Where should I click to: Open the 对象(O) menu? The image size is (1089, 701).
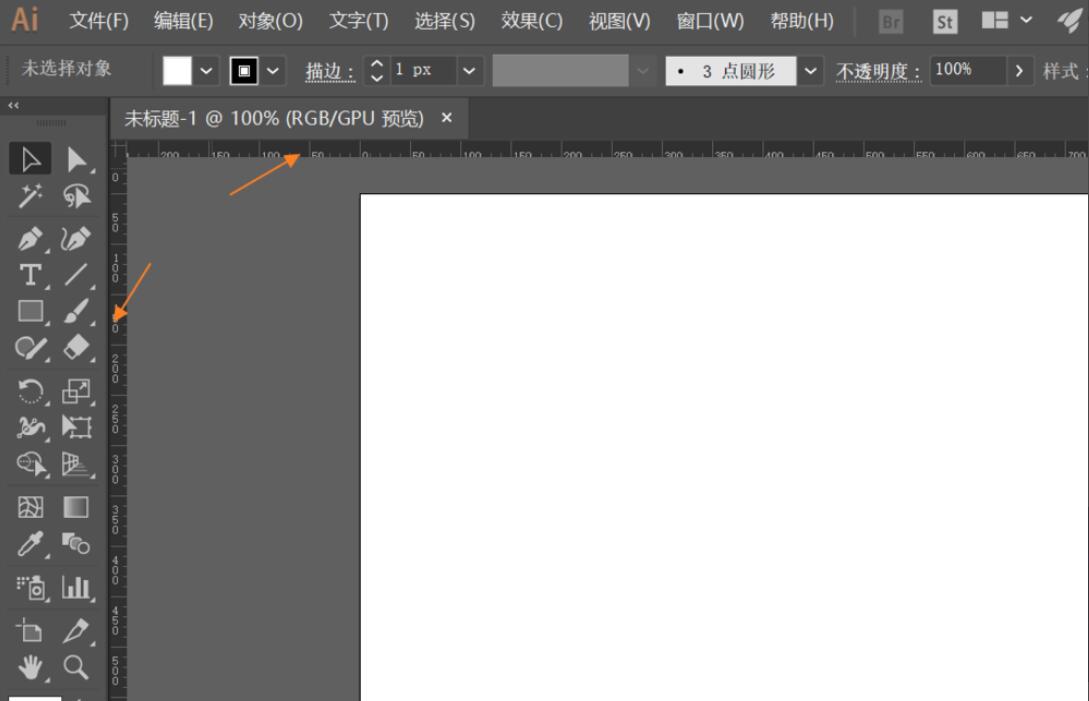click(x=270, y=21)
